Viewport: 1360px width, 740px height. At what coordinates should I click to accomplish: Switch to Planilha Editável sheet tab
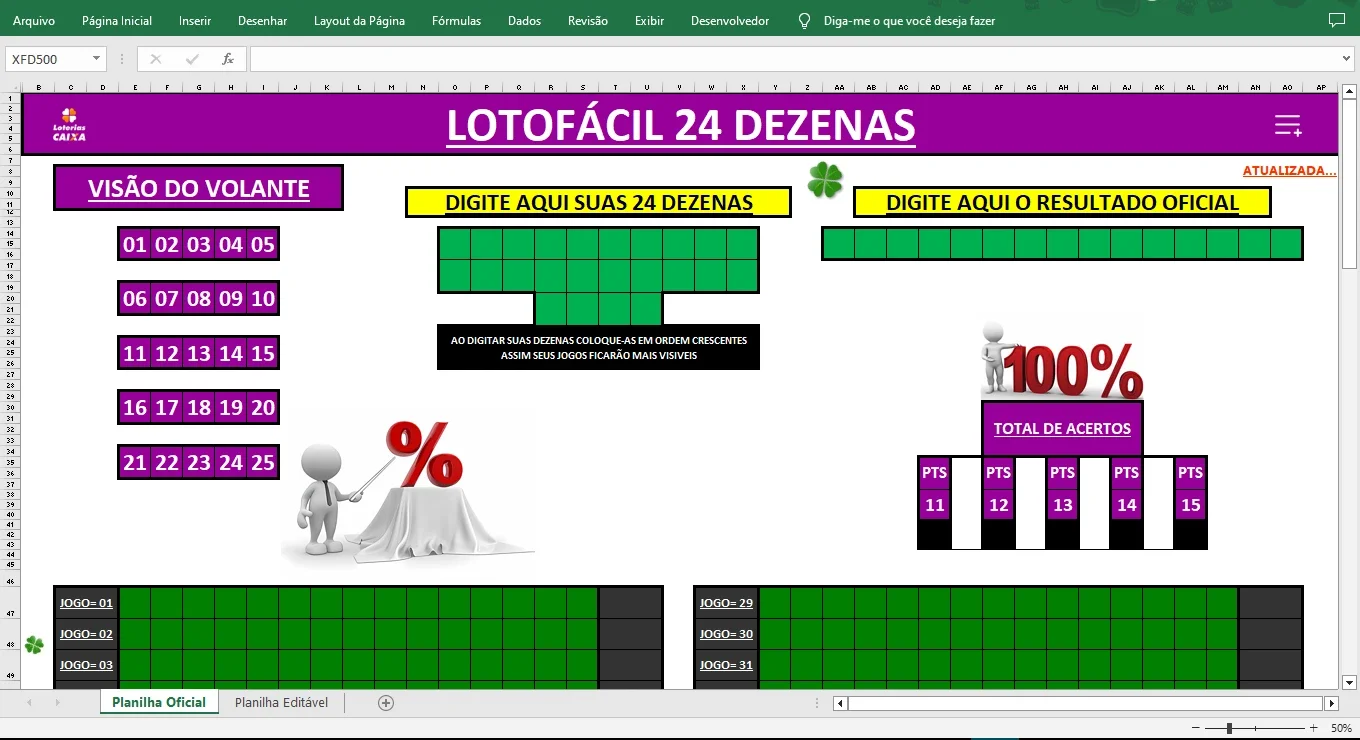(281, 702)
